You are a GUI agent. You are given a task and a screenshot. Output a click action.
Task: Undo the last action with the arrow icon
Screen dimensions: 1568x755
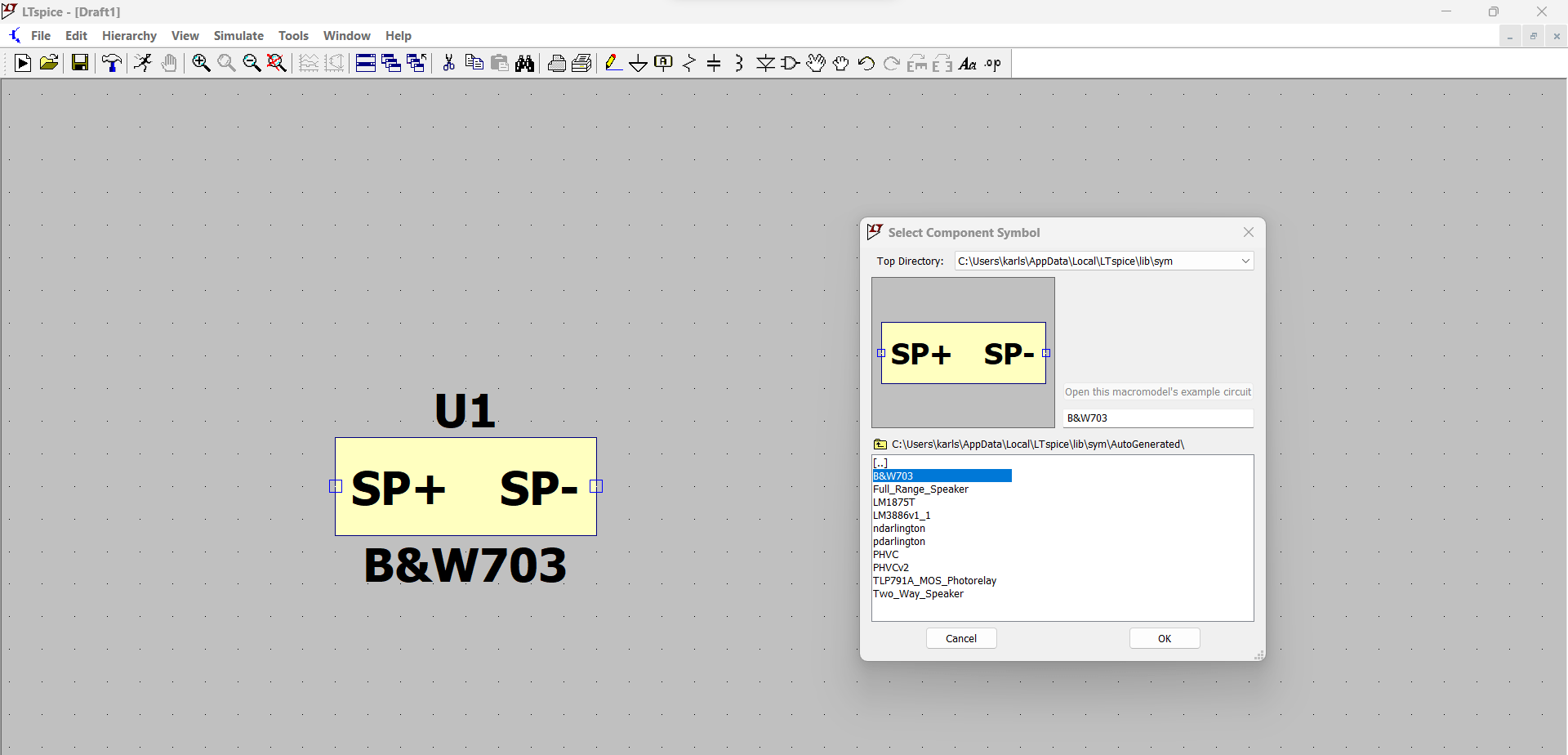click(866, 63)
